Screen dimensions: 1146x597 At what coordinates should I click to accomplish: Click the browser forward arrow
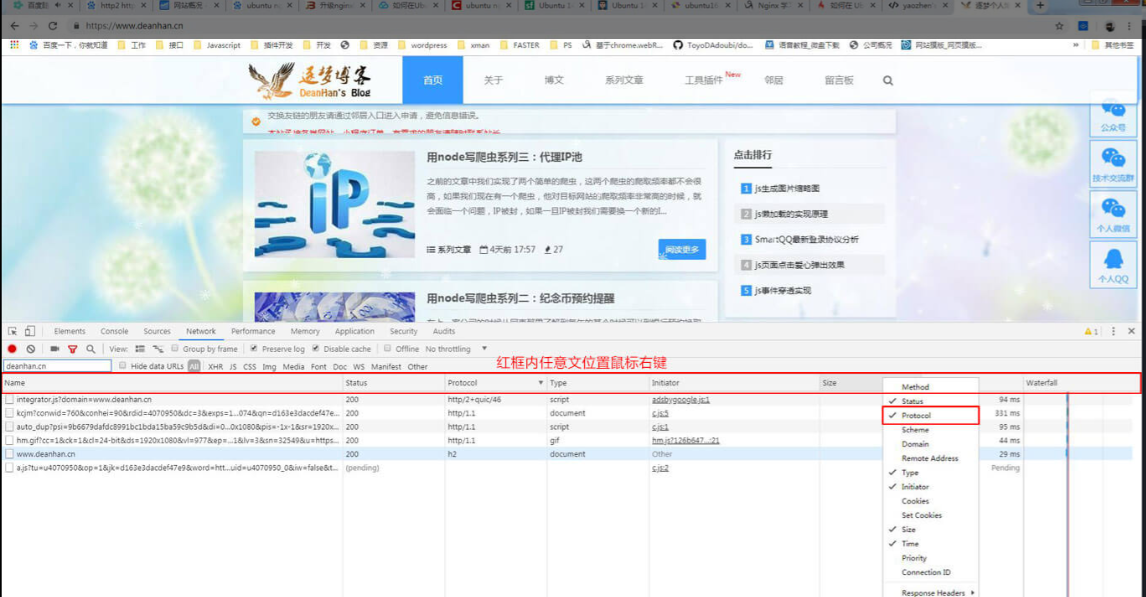coord(34,26)
